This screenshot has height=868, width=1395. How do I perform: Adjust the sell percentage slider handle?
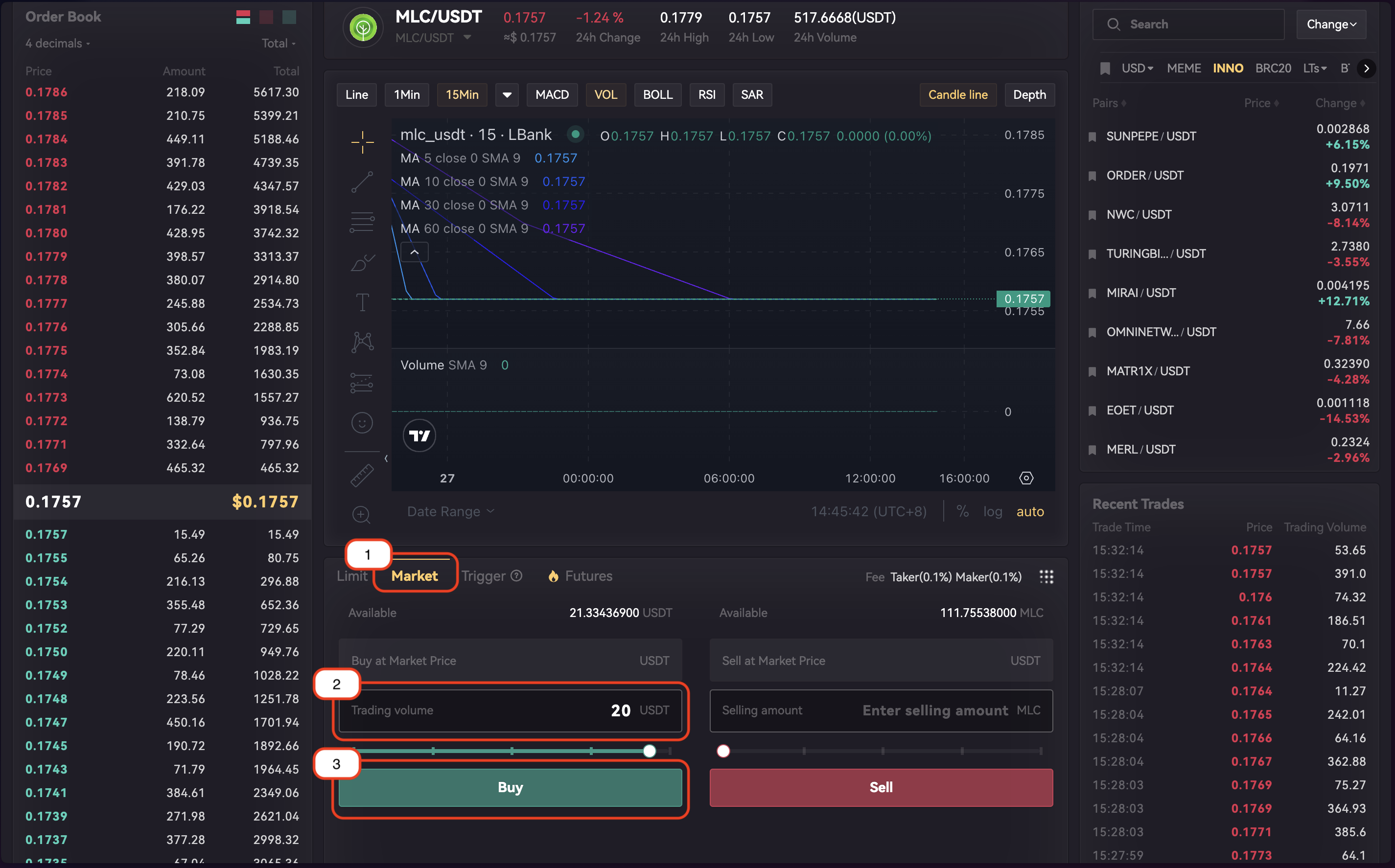click(723, 751)
